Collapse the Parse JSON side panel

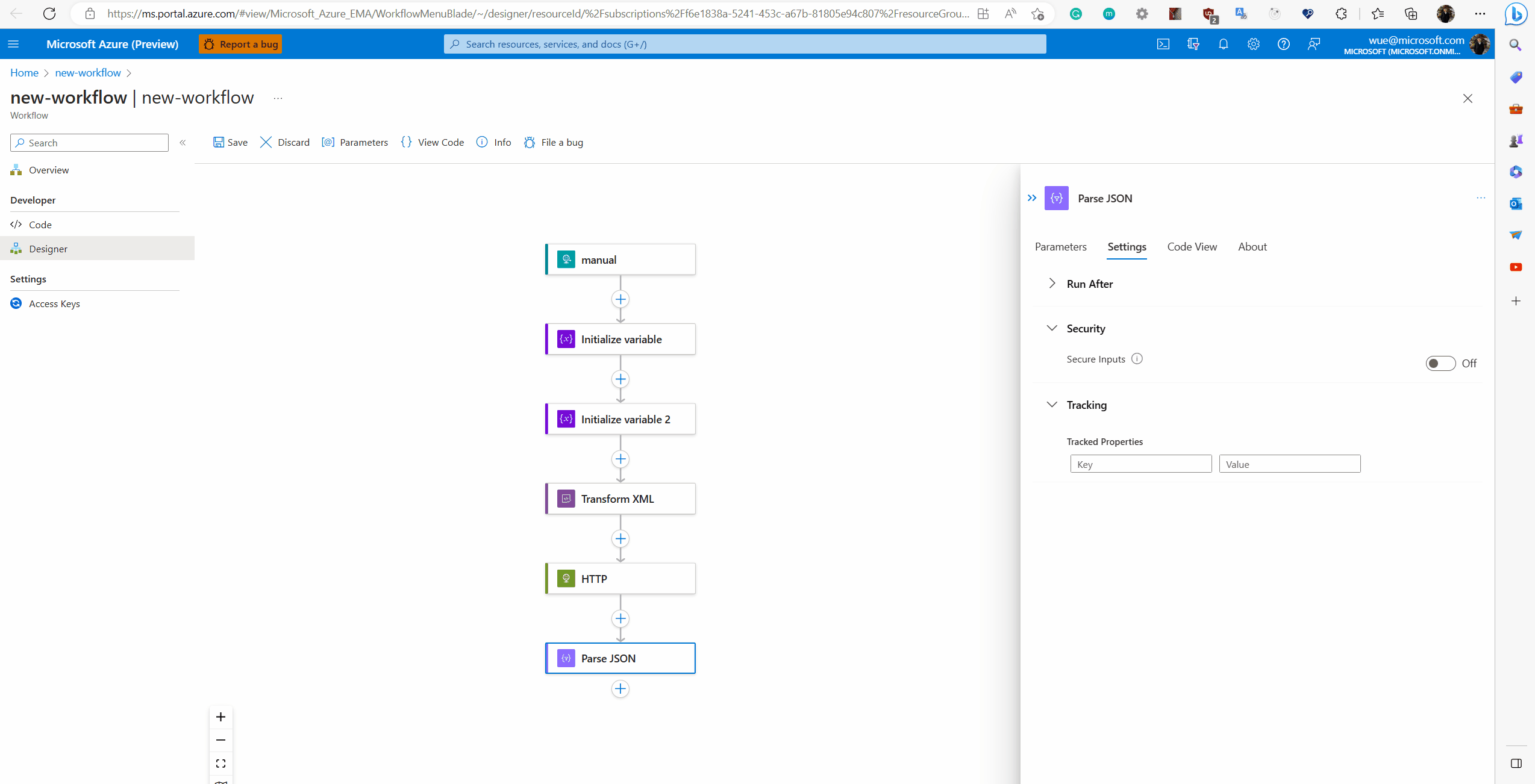[1032, 198]
